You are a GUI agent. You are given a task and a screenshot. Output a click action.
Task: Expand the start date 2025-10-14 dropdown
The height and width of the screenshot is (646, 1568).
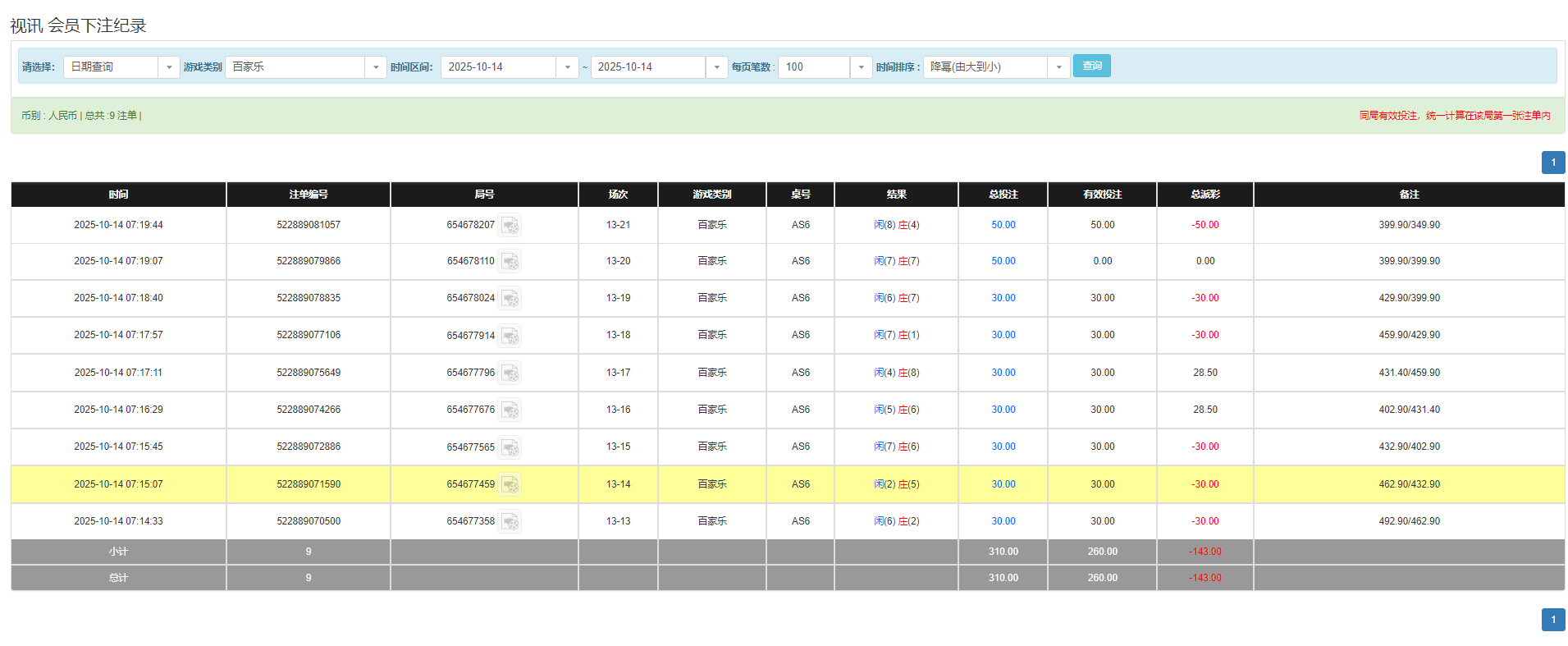click(567, 67)
